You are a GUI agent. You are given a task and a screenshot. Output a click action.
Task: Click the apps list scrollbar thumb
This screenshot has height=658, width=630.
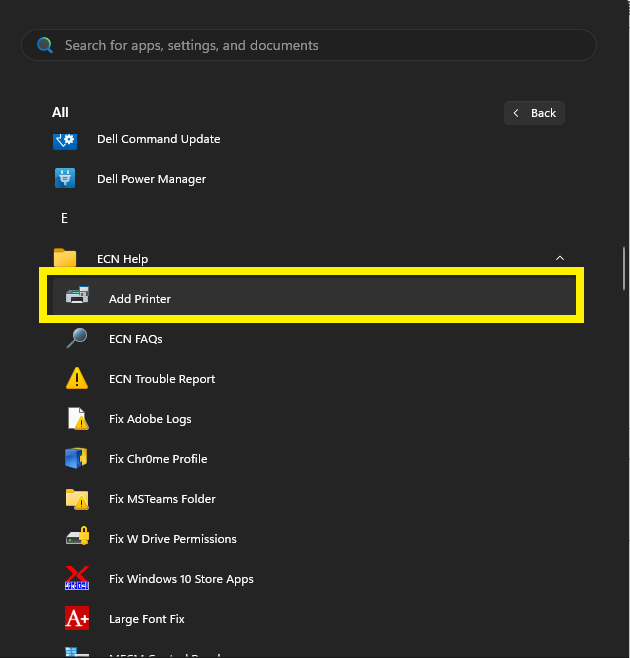click(x=624, y=269)
